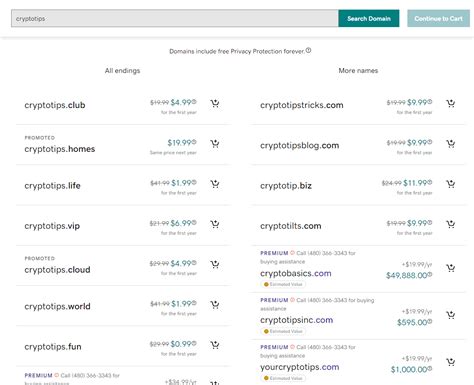This screenshot has height=385, width=474.
Task: Click the Search Domain button
Action: tap(369, 18)
